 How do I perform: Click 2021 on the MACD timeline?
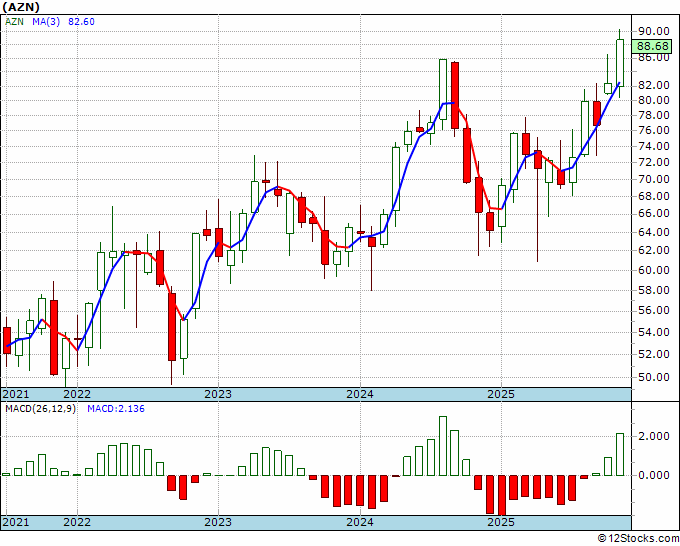tap(16, 522)
